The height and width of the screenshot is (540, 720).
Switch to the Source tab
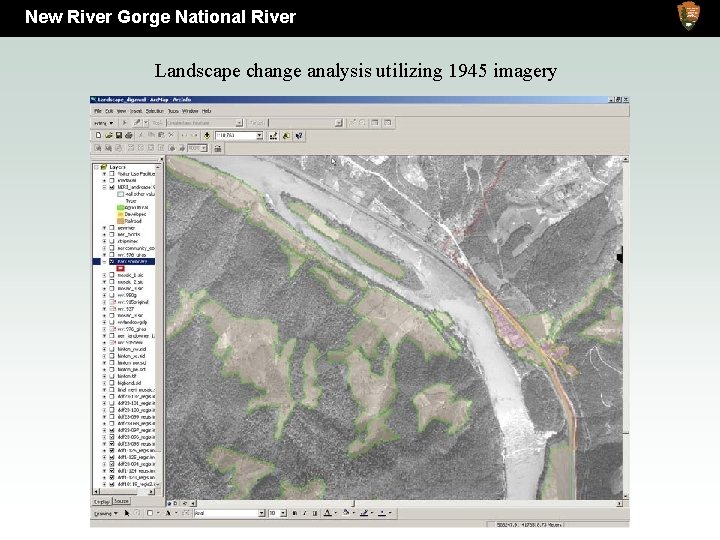(121, 501)
